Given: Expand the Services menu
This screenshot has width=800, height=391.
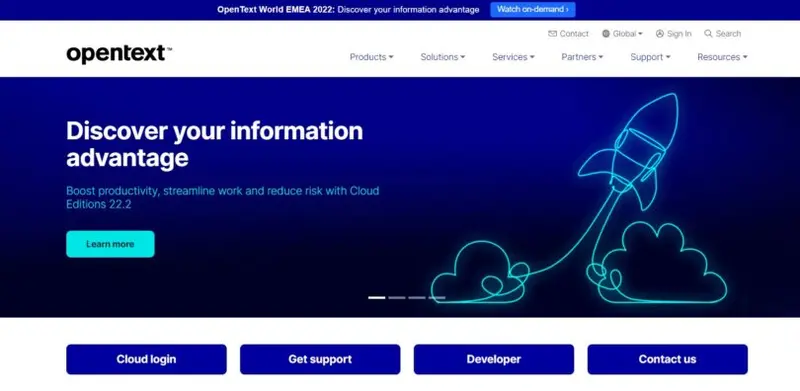Looking at the screenshot, I should (513, 57).
